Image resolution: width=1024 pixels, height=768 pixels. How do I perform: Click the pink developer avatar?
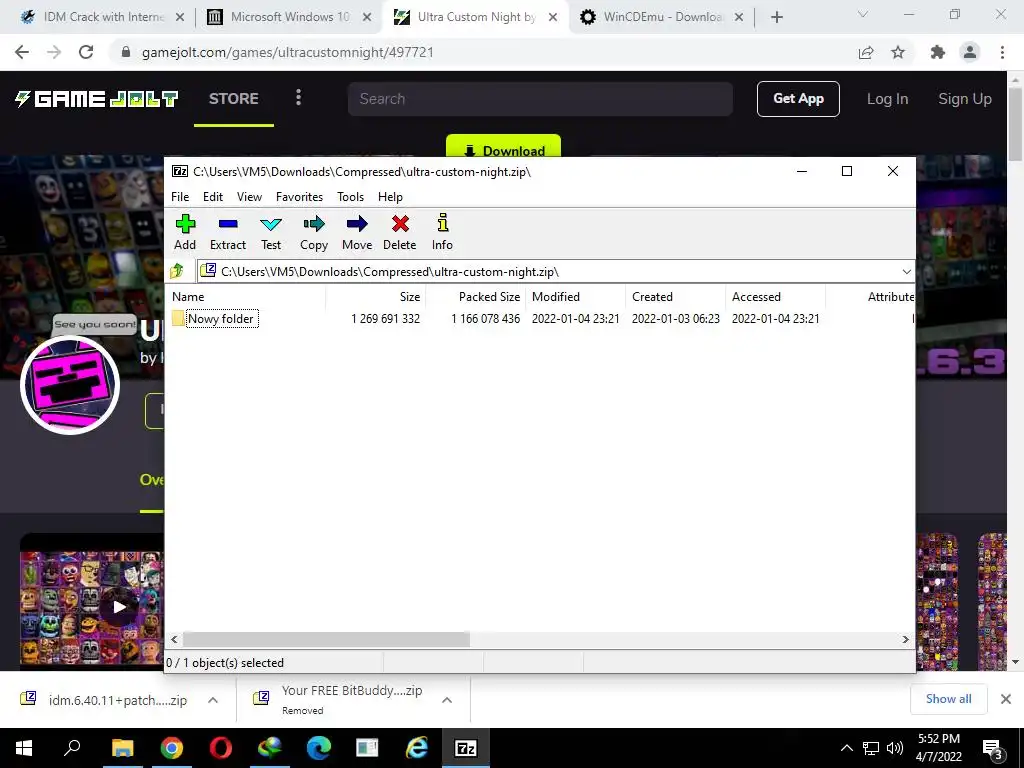69,385
